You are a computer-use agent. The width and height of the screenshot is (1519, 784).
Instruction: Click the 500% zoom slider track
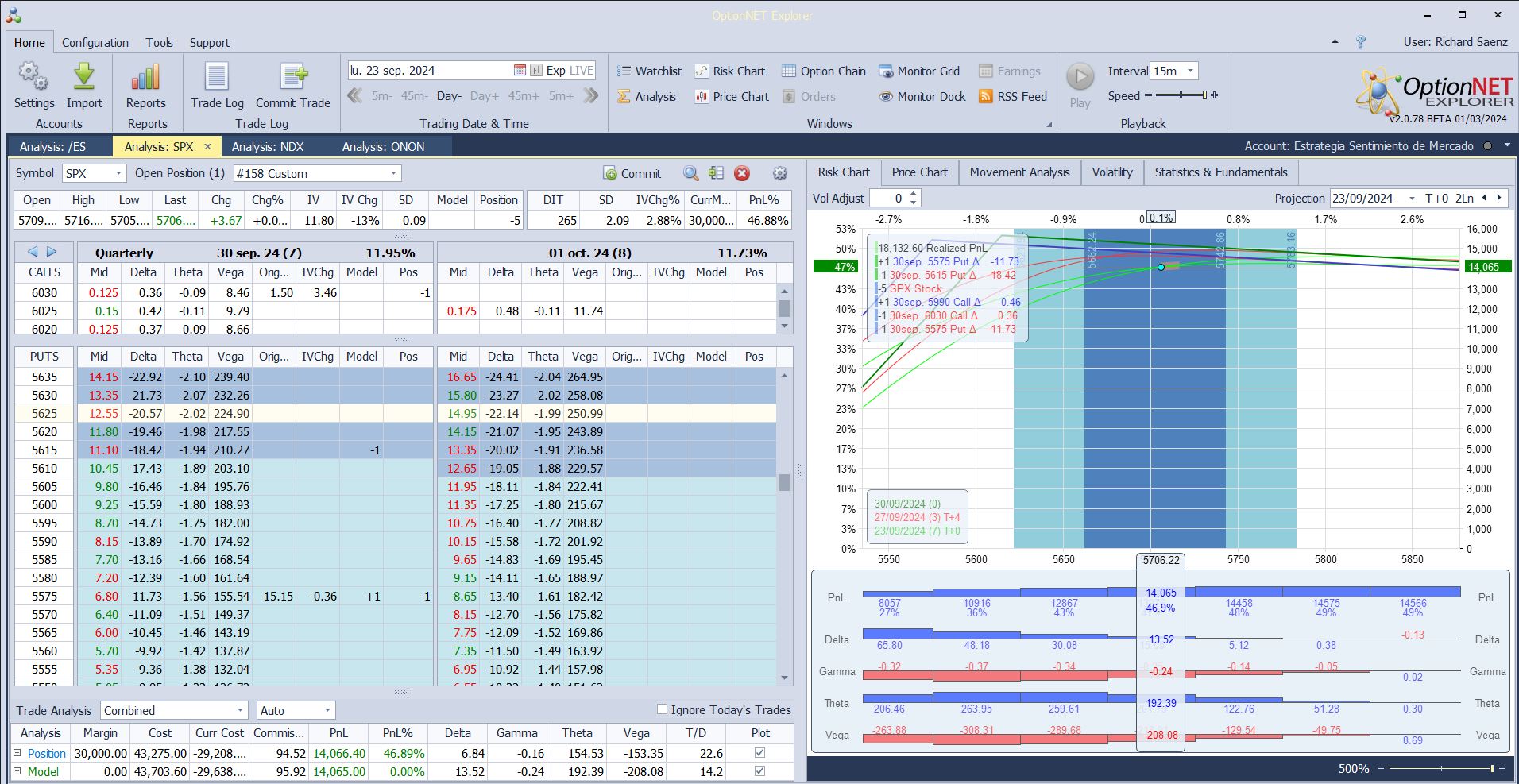[1441, 768]
